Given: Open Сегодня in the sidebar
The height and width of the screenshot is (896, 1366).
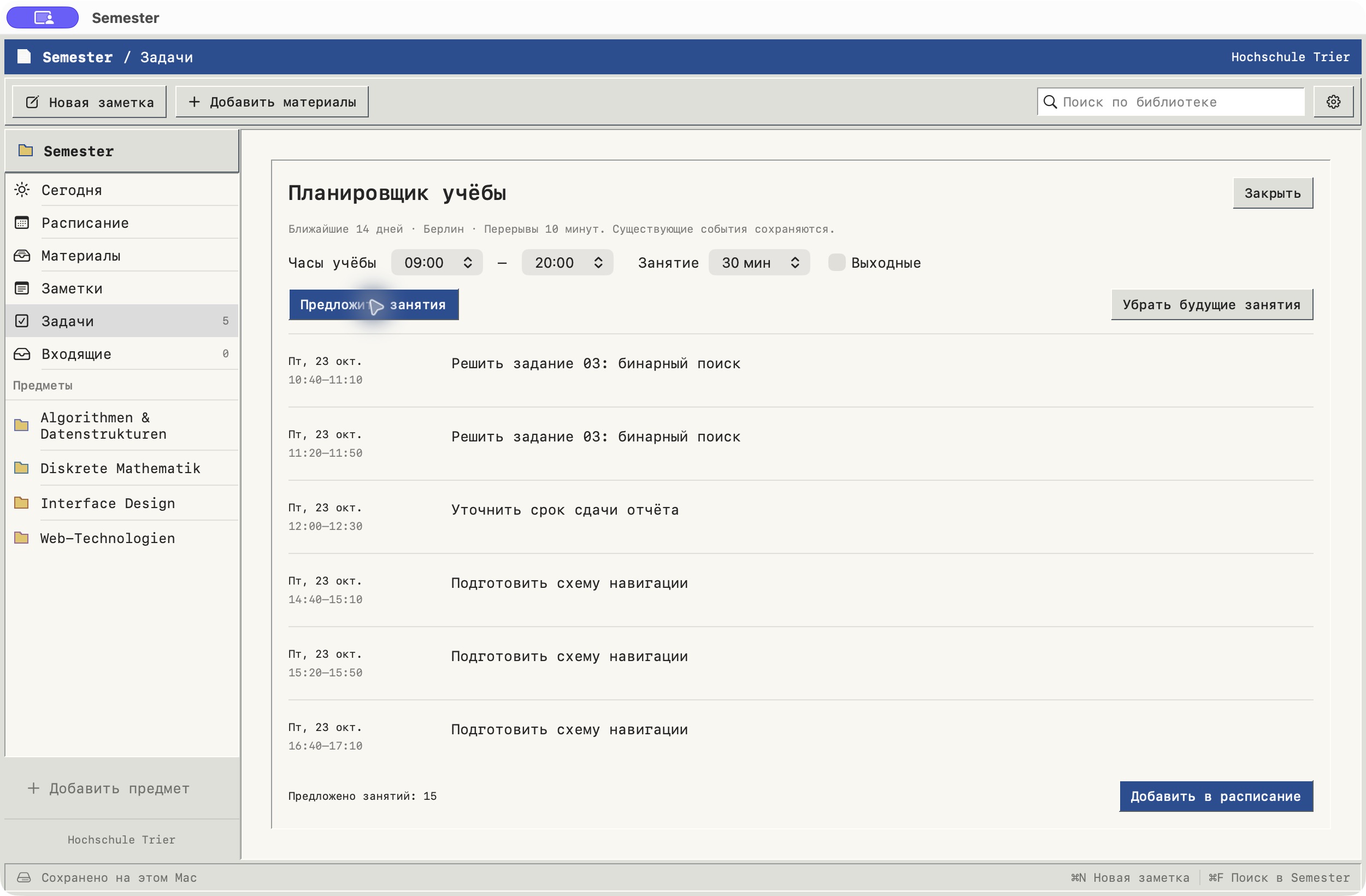Looking at the screenshot, I should pos(122,190).
